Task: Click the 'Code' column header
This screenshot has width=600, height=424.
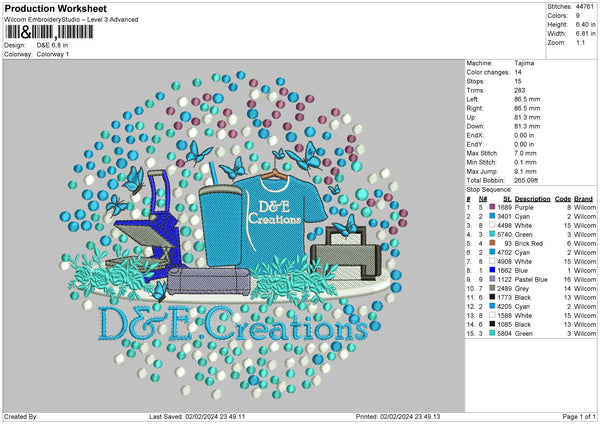Action: [562, 199]
